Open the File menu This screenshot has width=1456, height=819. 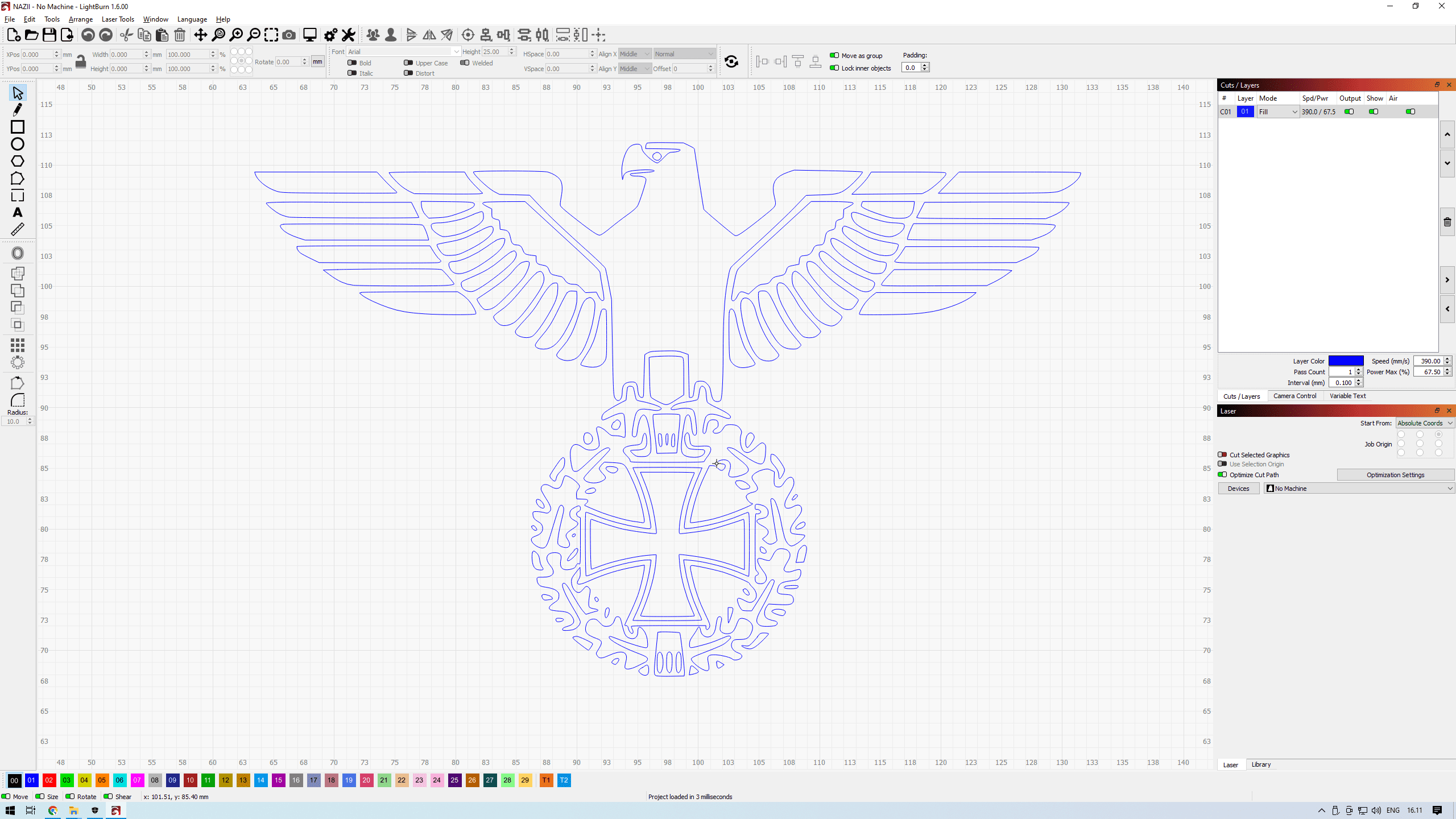click(x=10, y=19)
